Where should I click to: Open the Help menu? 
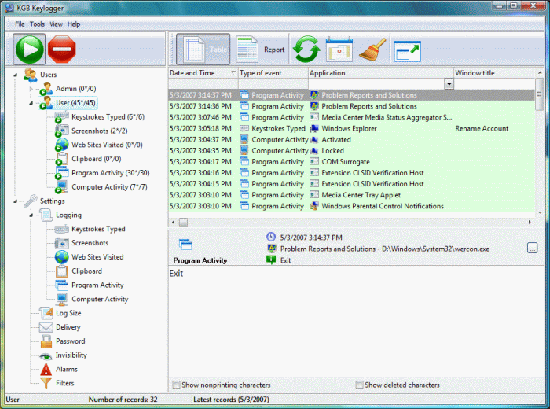[x=74, y=24]
